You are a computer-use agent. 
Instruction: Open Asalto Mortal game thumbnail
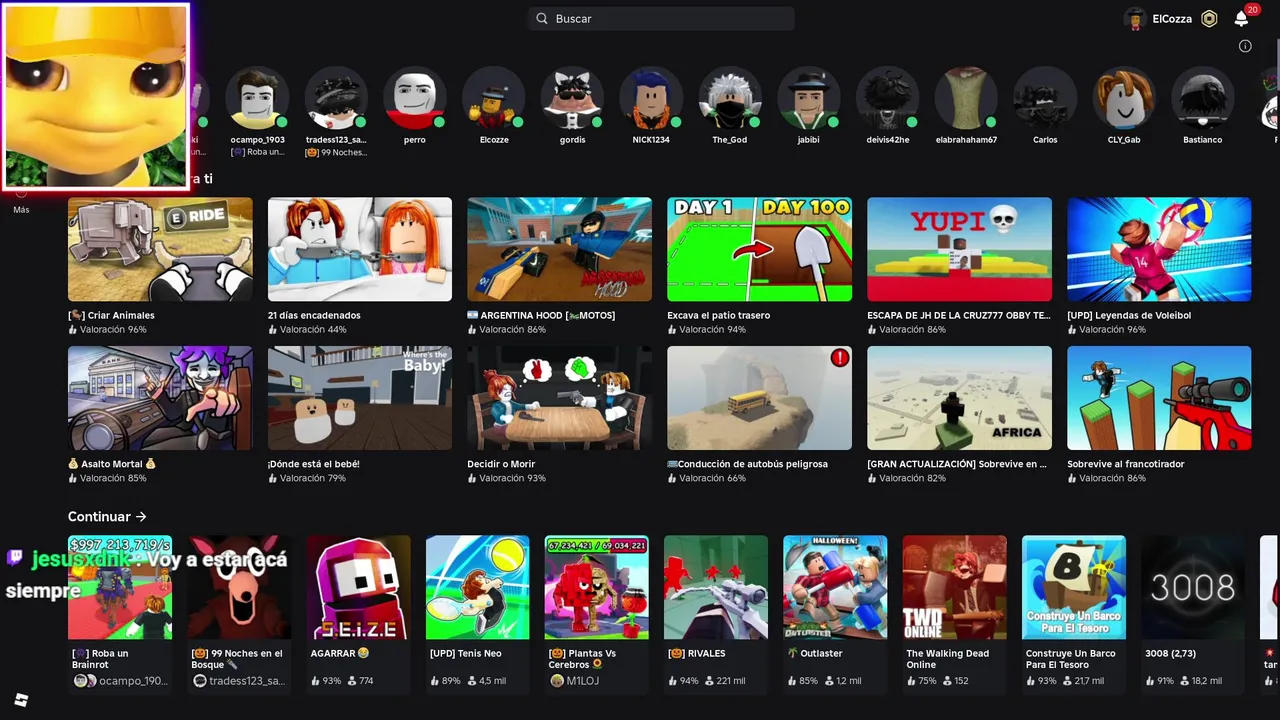click(160, 398)
